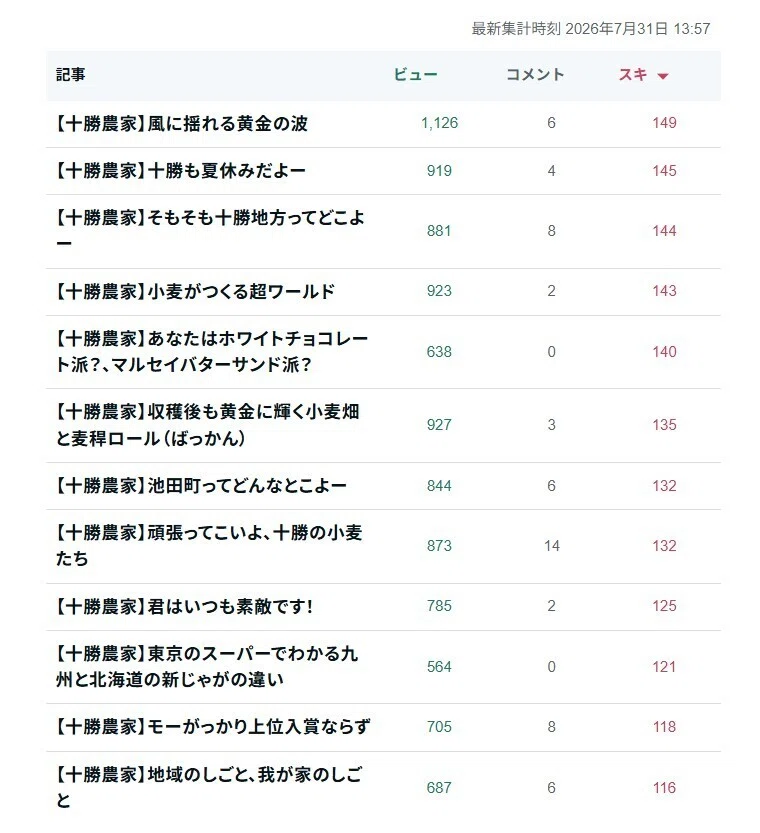Open article 地域のしごと、我が家のしごと
This screenshot has width=760, height=833.
click(x=209, y=787)
